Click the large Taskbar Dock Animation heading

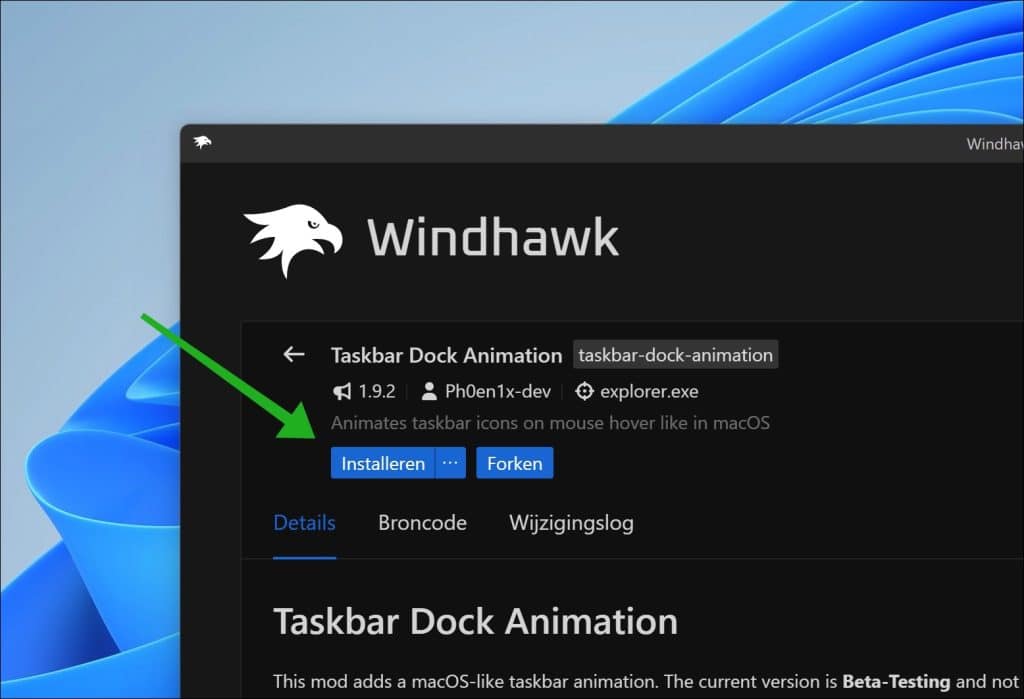[475, 621]
